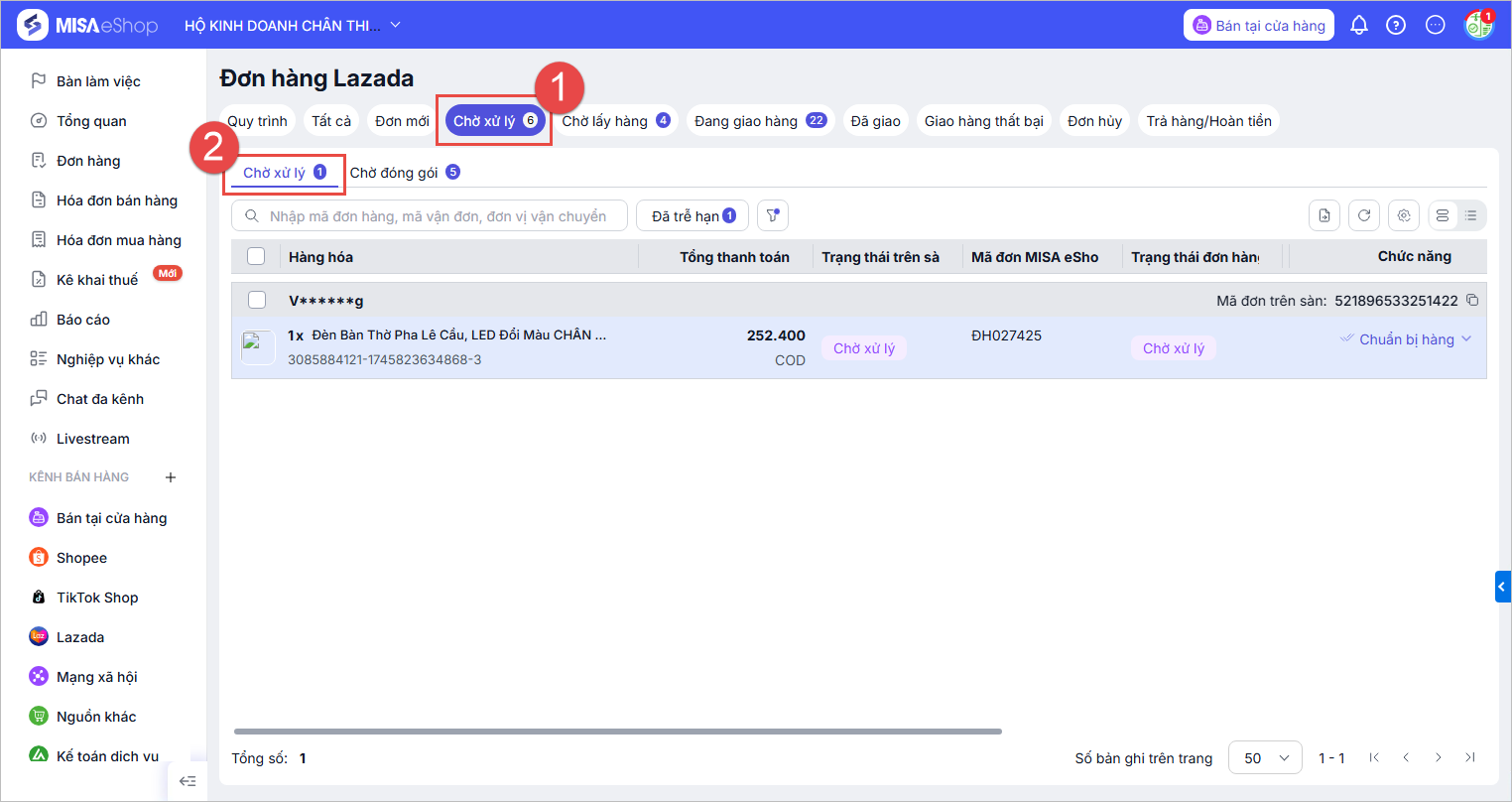Open the Chuẩn bị hàng action dropdown
Image resolution: width=1512 pixels, height=802 pixels.
coord(1406,339)
